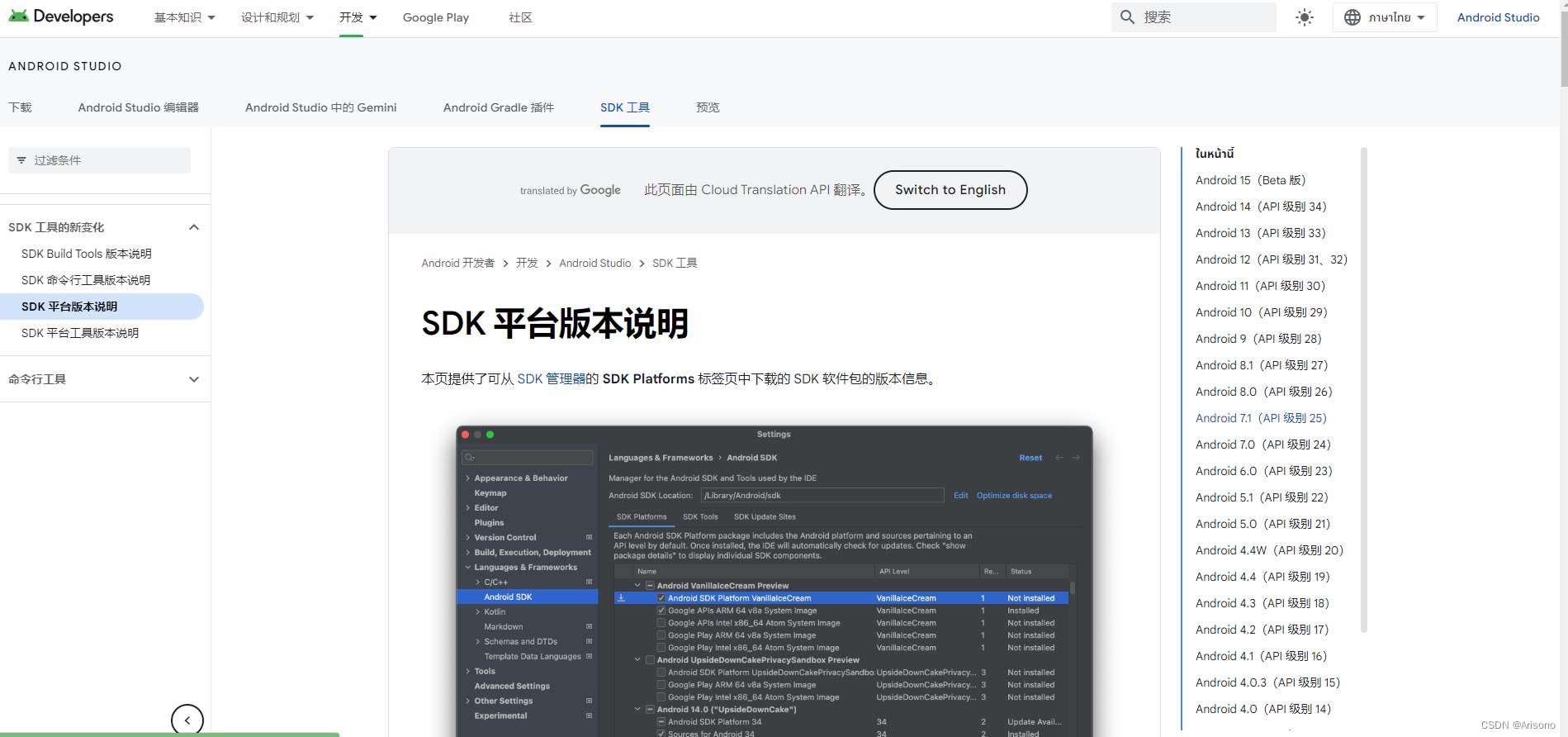Click the table-of-contents panel scrollbar

[x=1364, y=389]
